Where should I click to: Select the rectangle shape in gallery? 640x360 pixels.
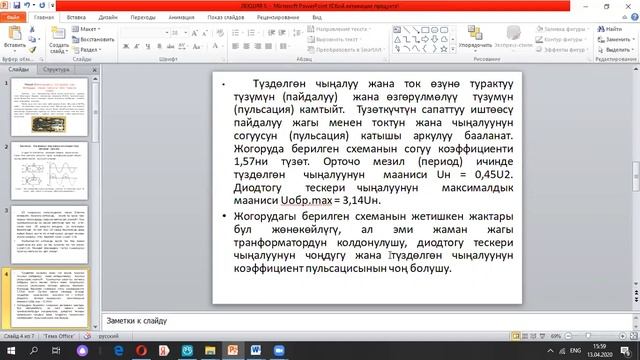425,30
